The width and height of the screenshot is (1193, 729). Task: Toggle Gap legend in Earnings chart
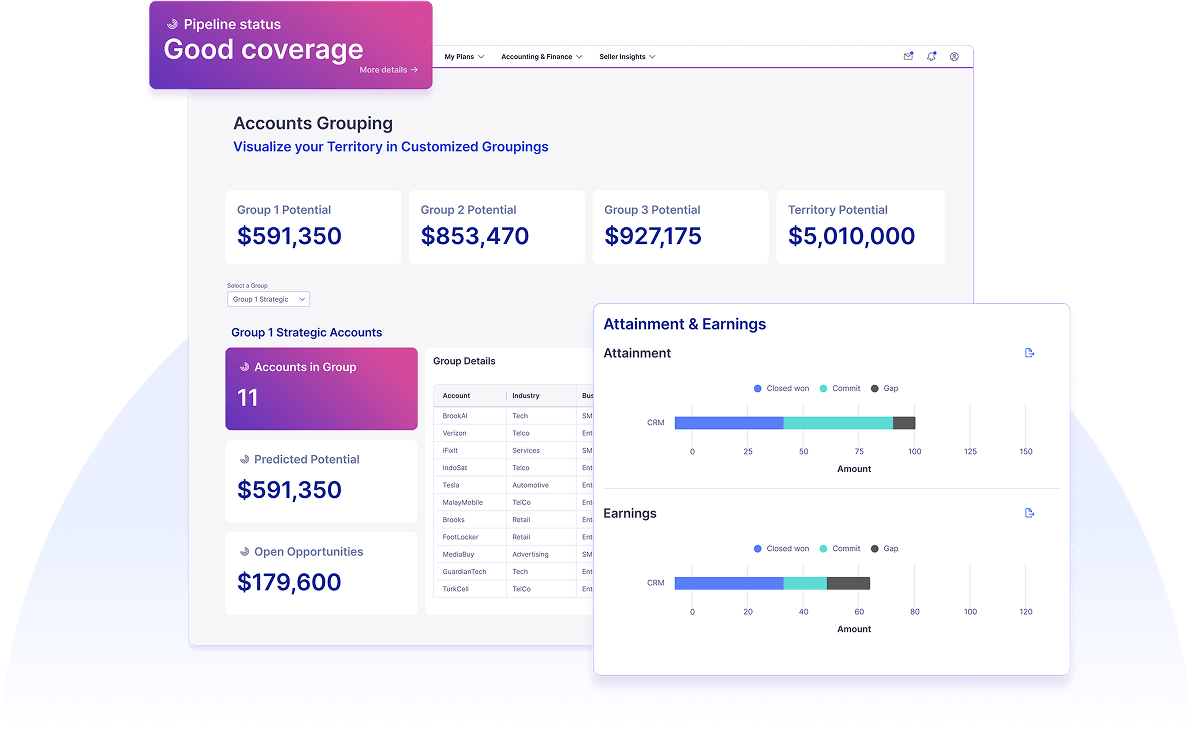[885, 549]
